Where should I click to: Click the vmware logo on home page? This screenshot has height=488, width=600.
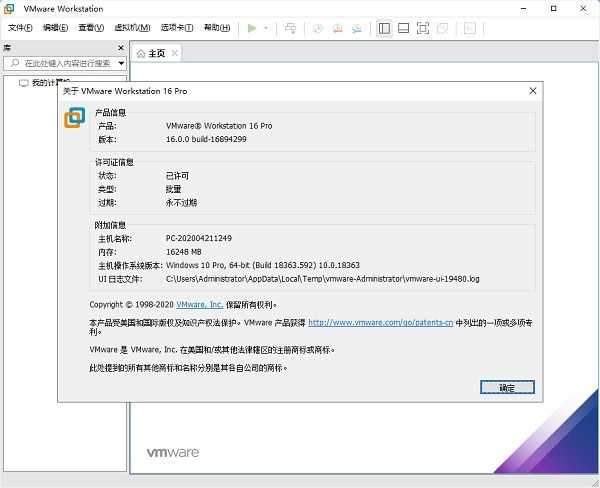tap(173, 452)
